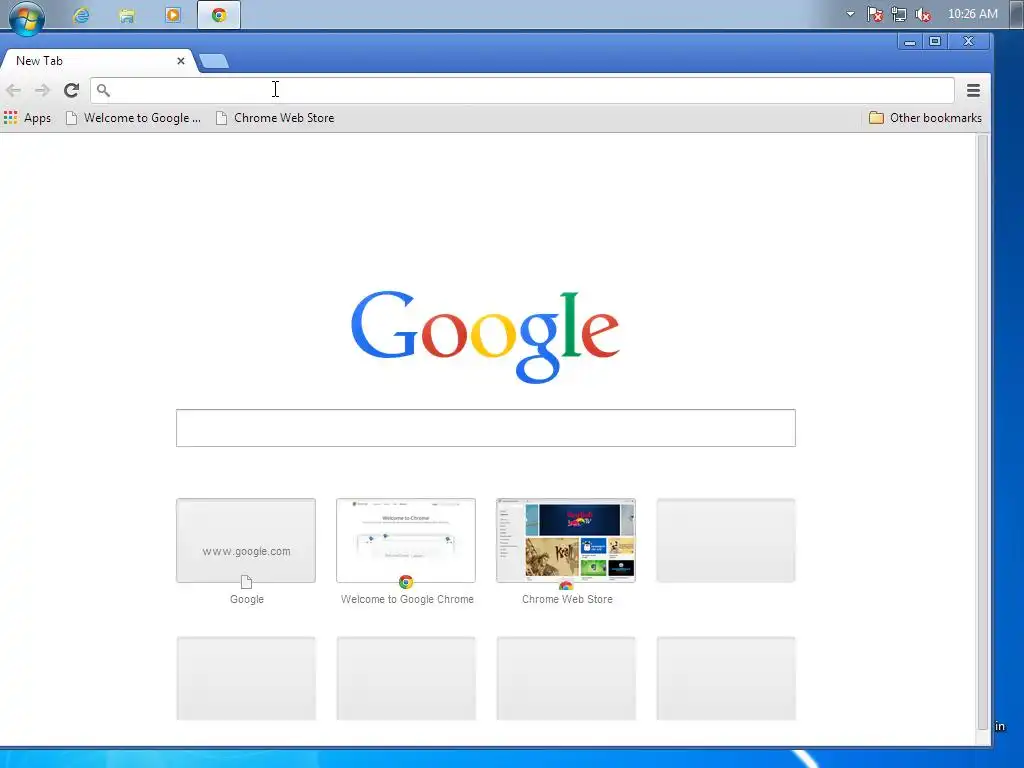Close the Chrome window

coord(968,42)
